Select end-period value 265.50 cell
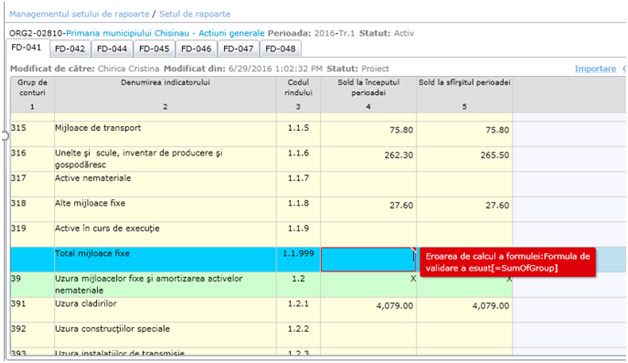 coord(465,159)
